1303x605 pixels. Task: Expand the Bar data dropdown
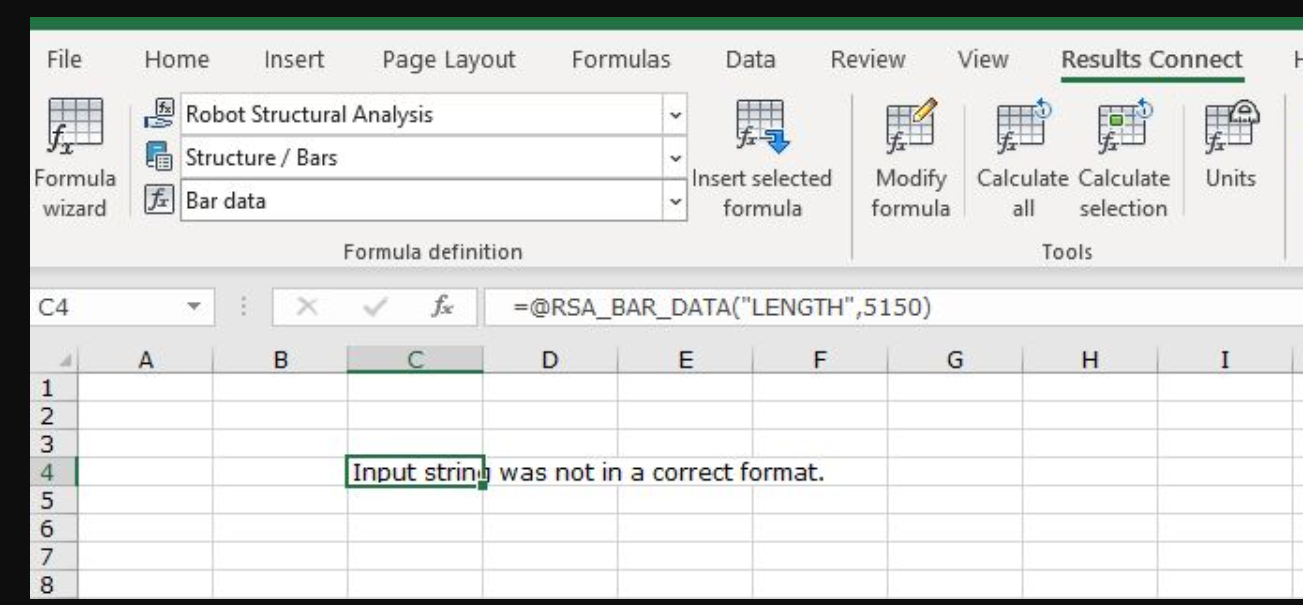[676, 201]
